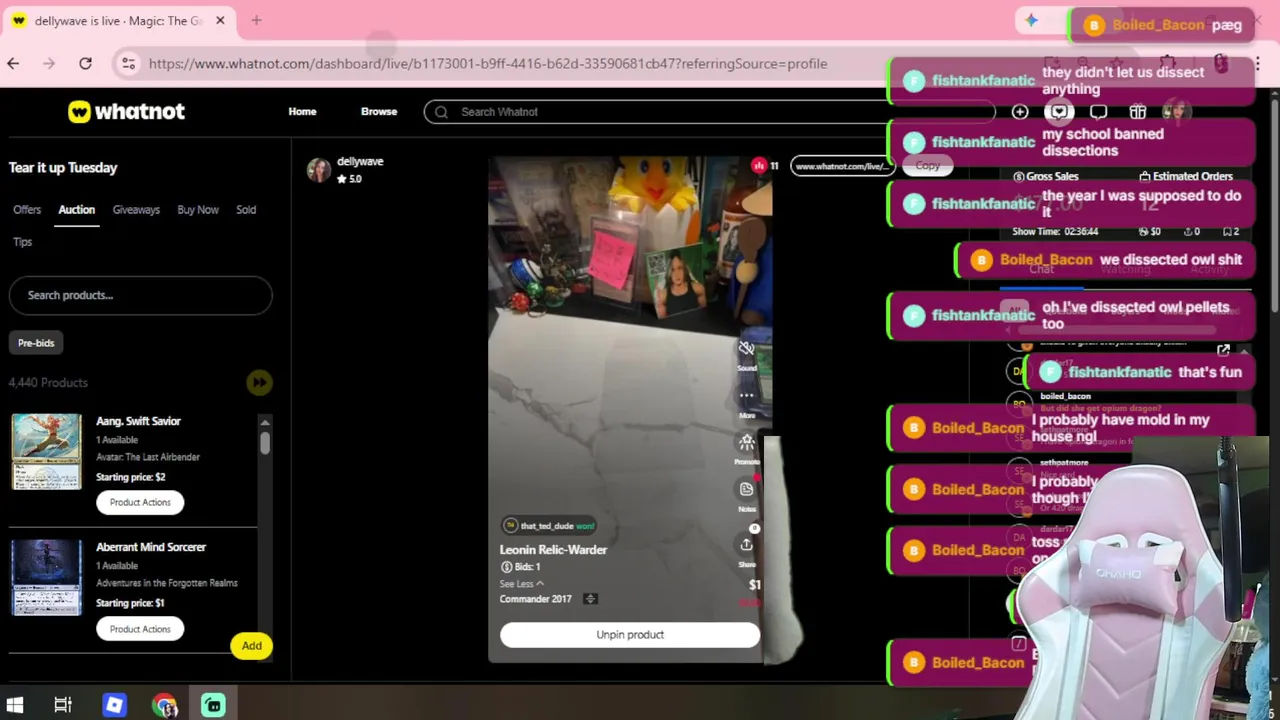
Task: Open the activity heart-bubble icon in header
Action: click(x=1059, y=112)
